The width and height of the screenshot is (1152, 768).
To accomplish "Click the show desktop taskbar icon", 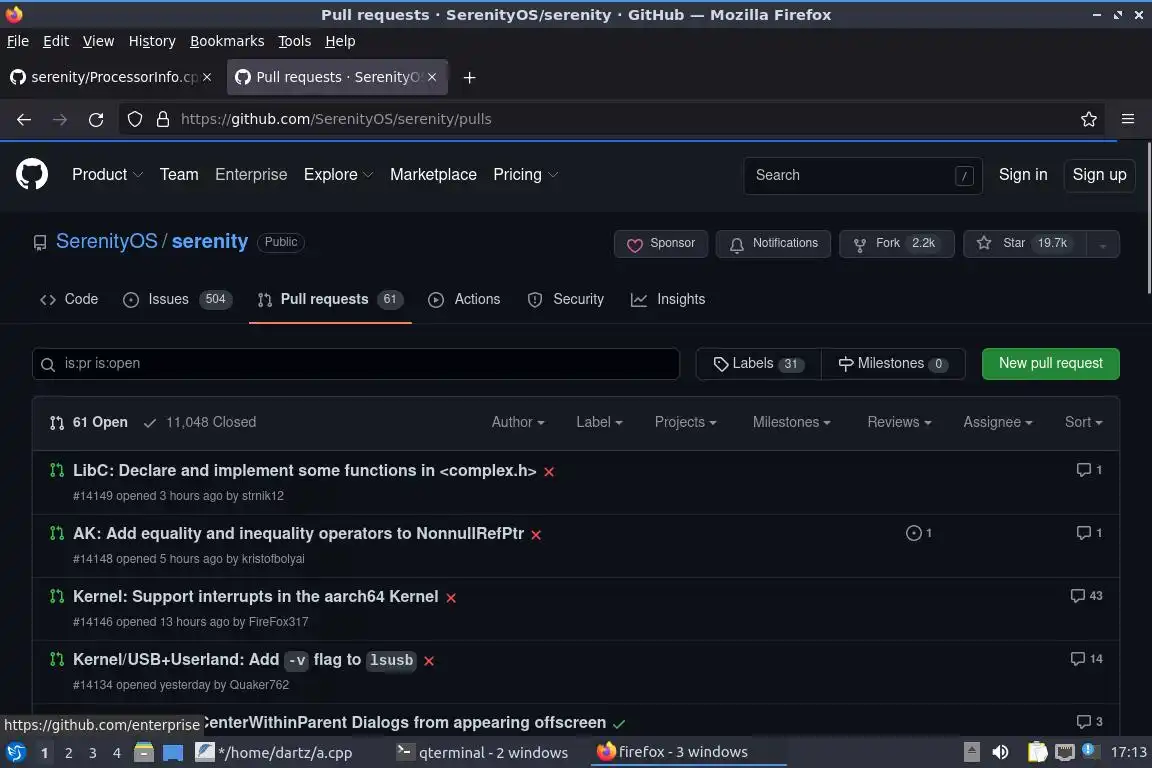I will 173,752.
